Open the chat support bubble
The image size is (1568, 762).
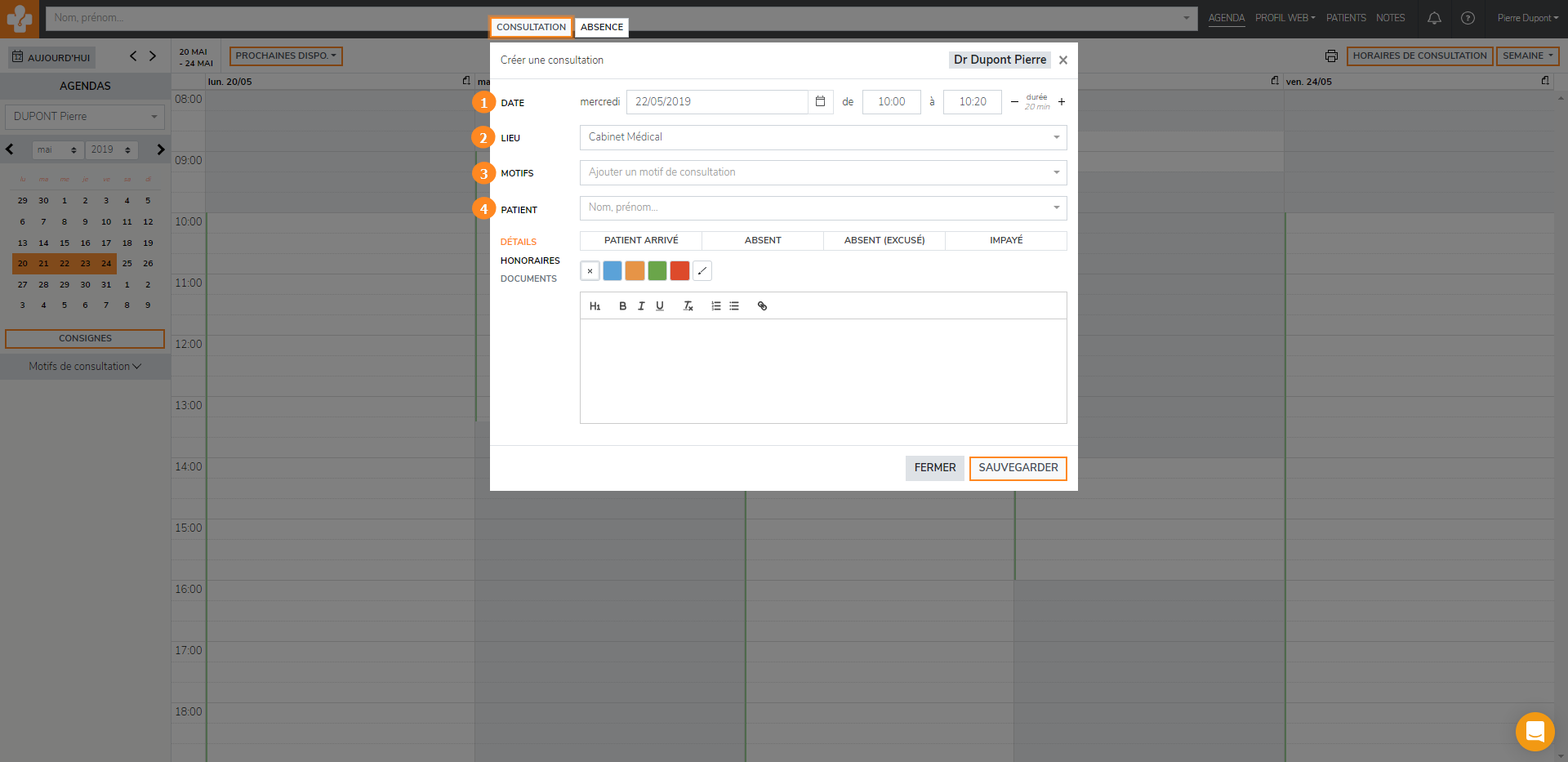click(x=1535, y=732)
